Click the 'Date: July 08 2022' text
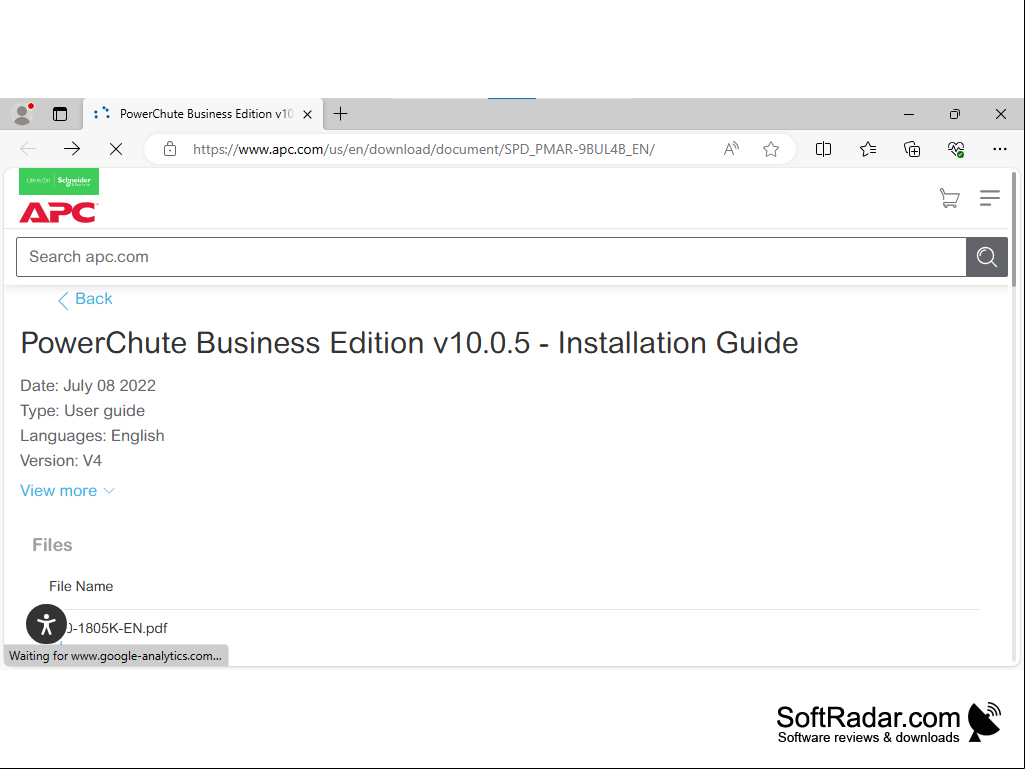 (88, 386)
